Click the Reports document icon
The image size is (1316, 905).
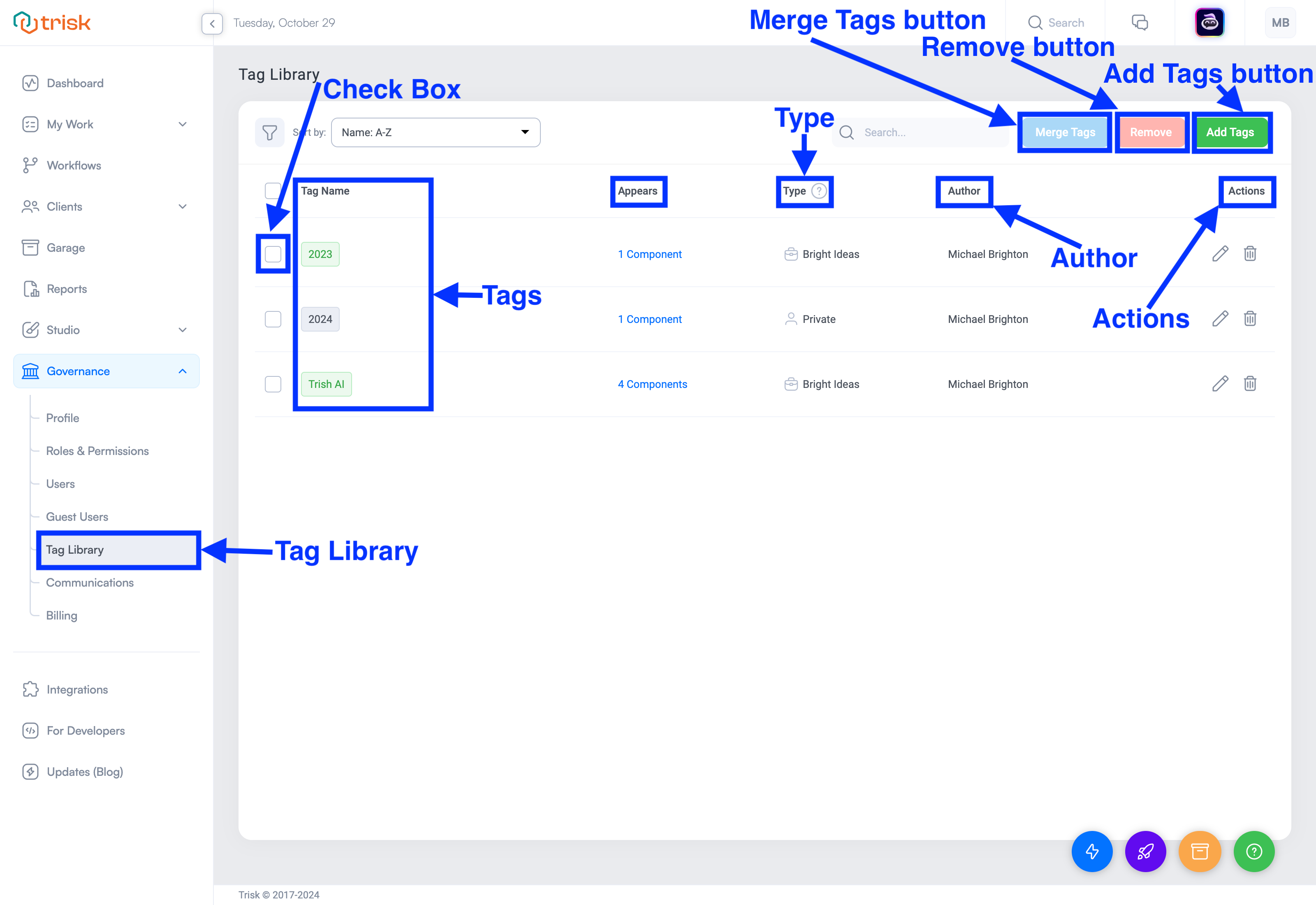(x=31, y=289)
